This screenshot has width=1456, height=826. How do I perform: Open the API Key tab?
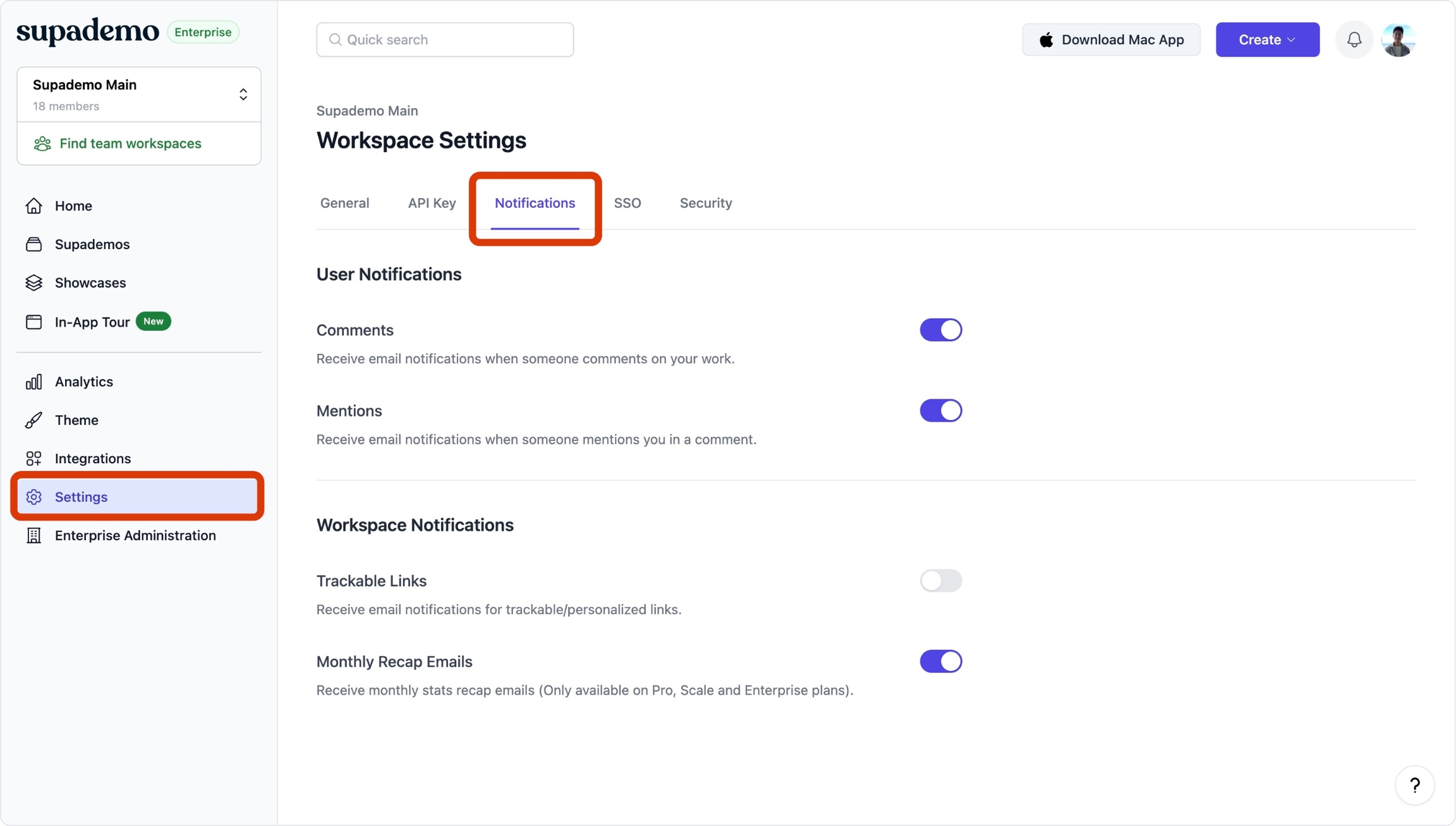[432, 203]
